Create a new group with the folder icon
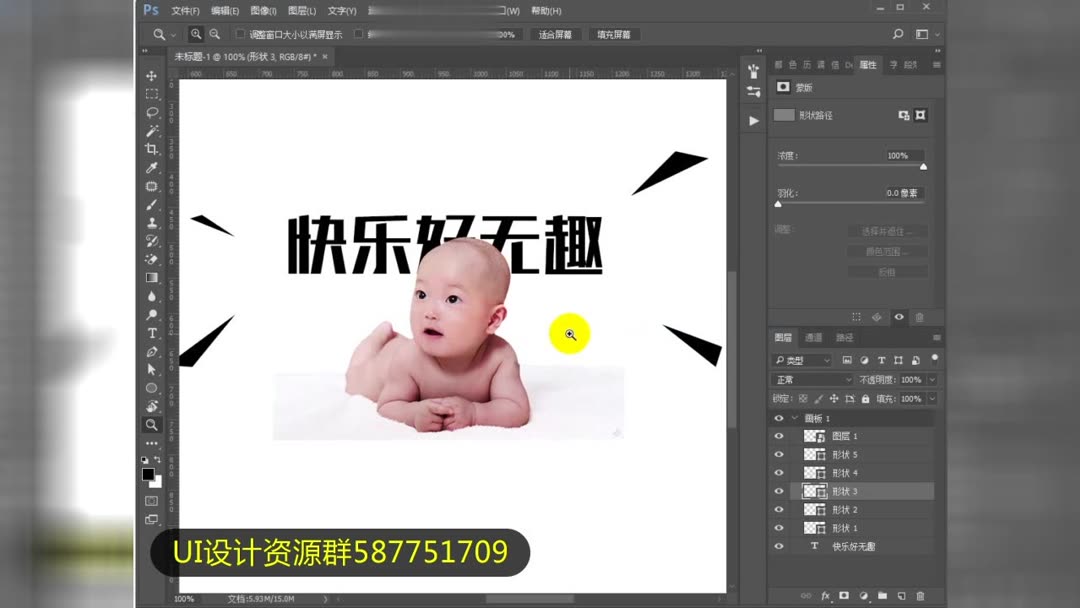 coord(884,595)
